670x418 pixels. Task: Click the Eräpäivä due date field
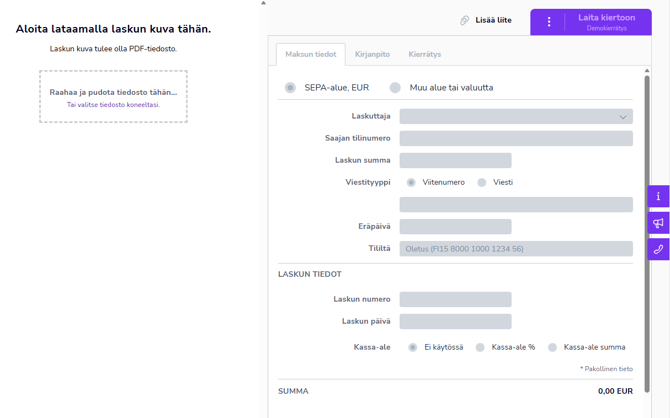pos(455,227)
